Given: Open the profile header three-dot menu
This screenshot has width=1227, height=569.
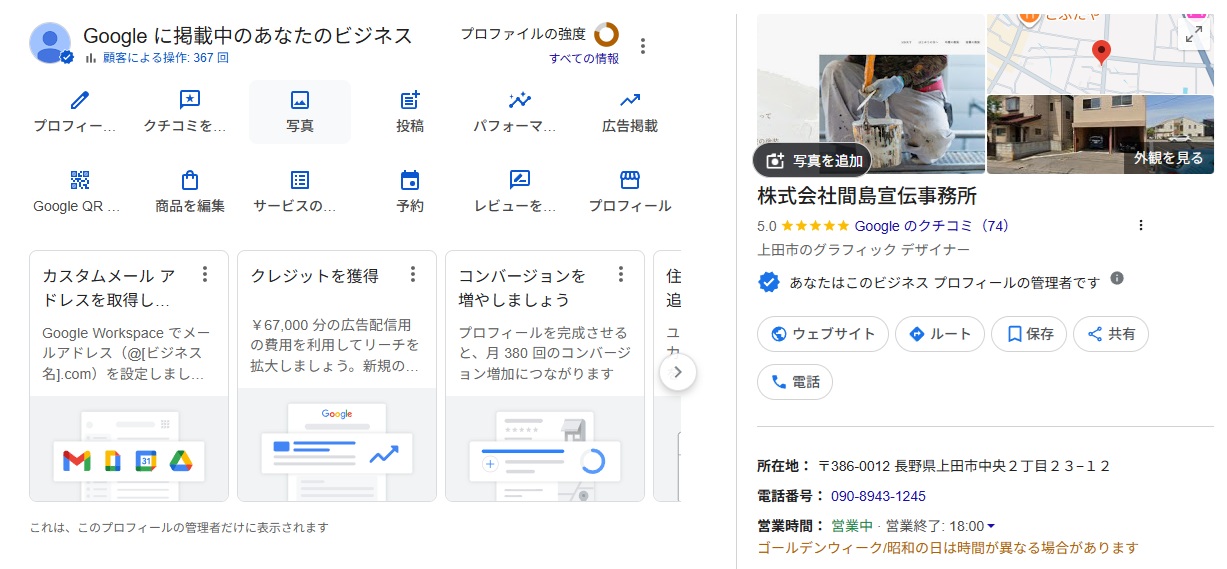Looking at the screenshot, I should pos(643,46).
